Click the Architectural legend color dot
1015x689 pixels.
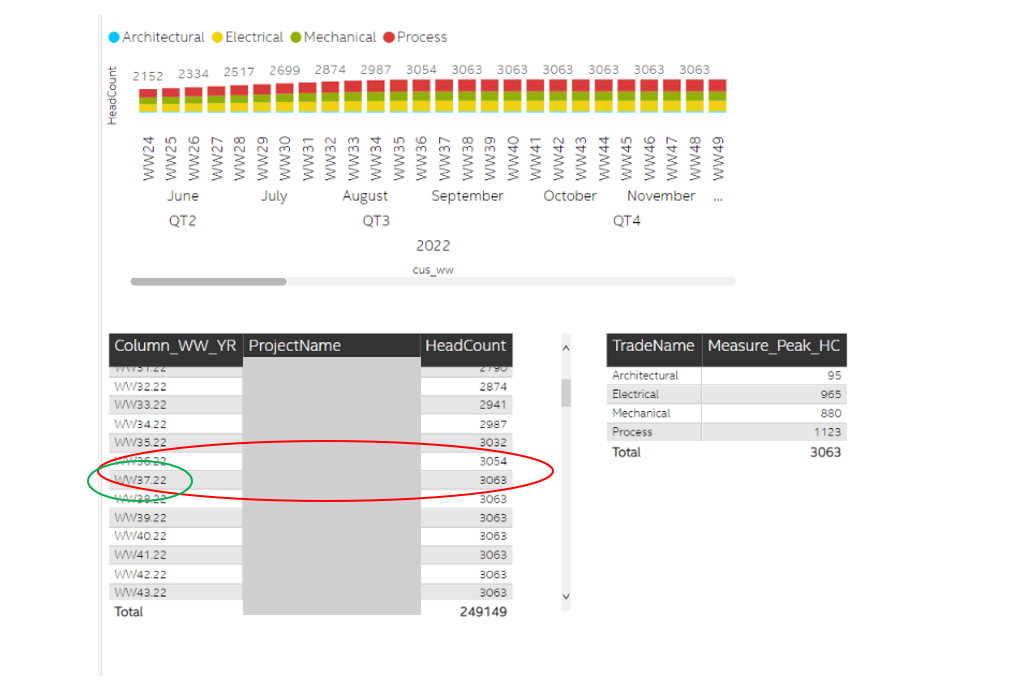(x=115, y=38)
